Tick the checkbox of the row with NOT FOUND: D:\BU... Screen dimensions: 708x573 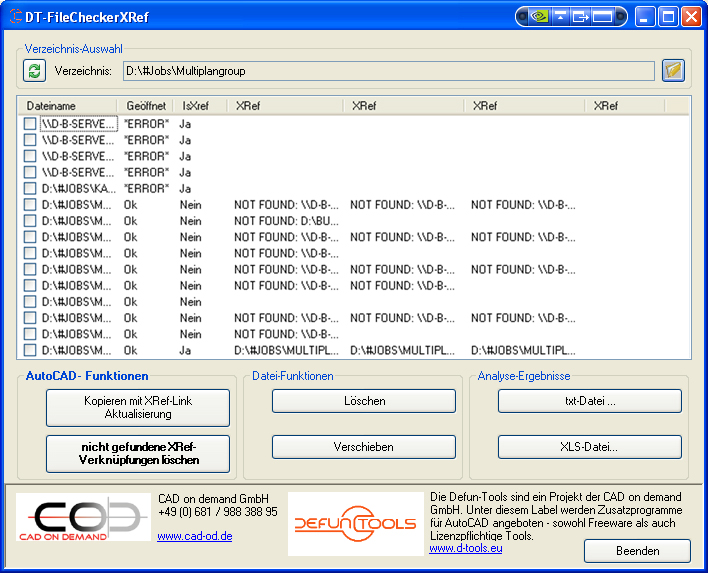point(30,221)
